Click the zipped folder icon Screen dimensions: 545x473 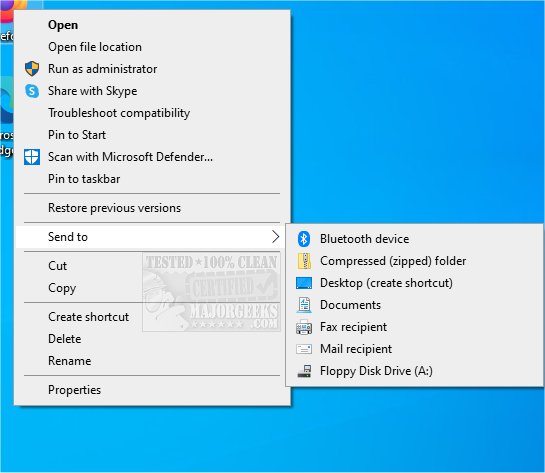coord(304,261)
